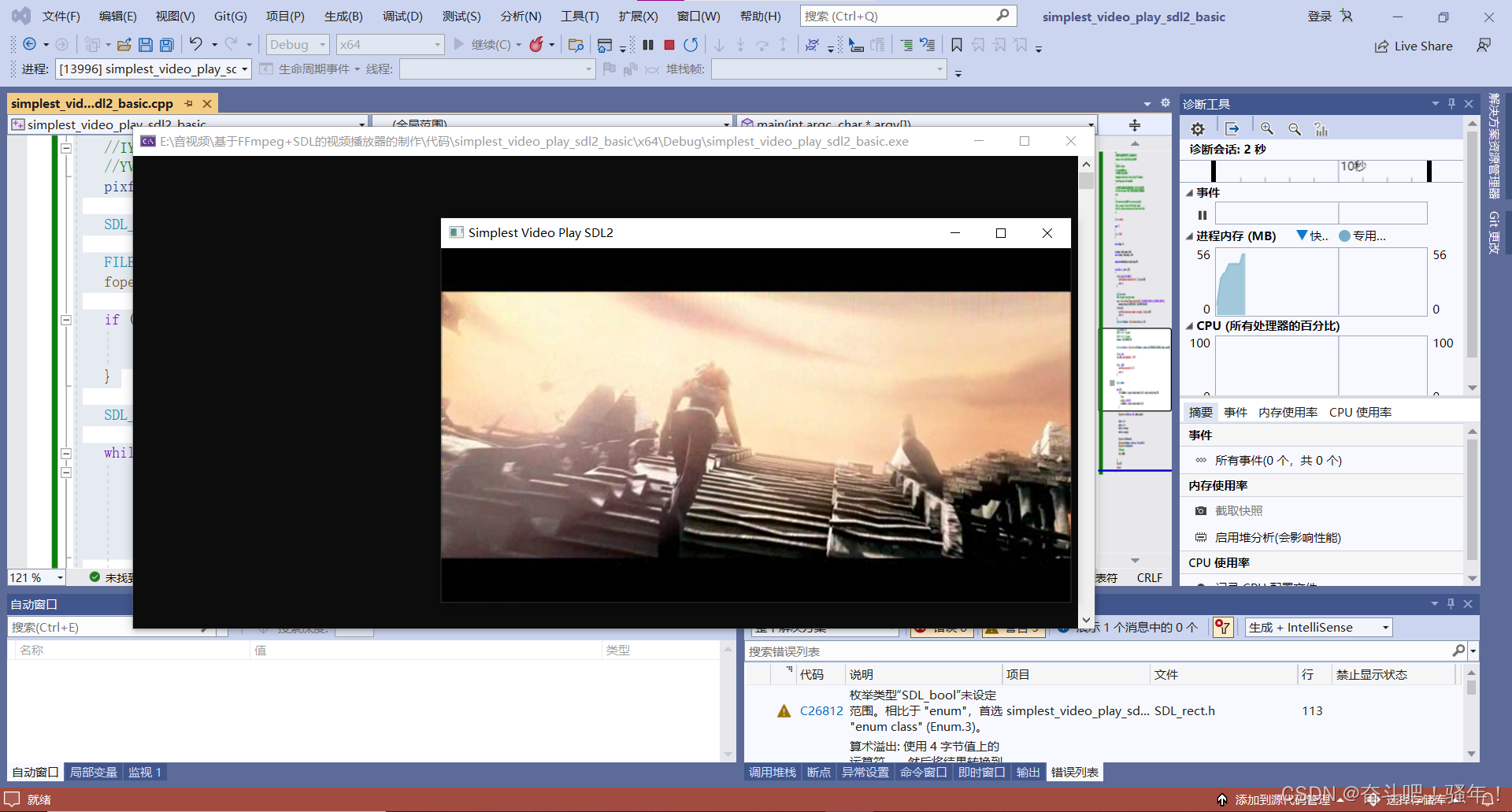
Task: Switch to the 监视 1 tab
Action: pyautogui.click(x=145, y=772)
